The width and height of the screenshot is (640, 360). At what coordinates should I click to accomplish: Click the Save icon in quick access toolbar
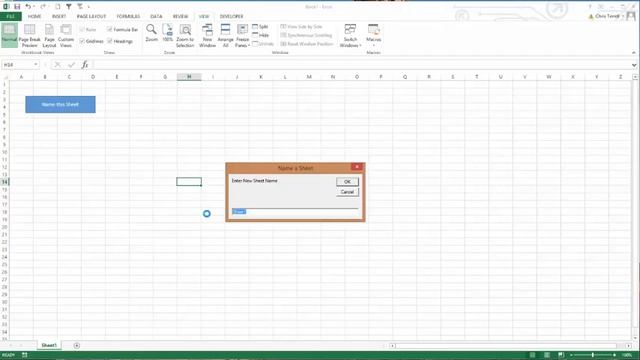pos(17,7)
